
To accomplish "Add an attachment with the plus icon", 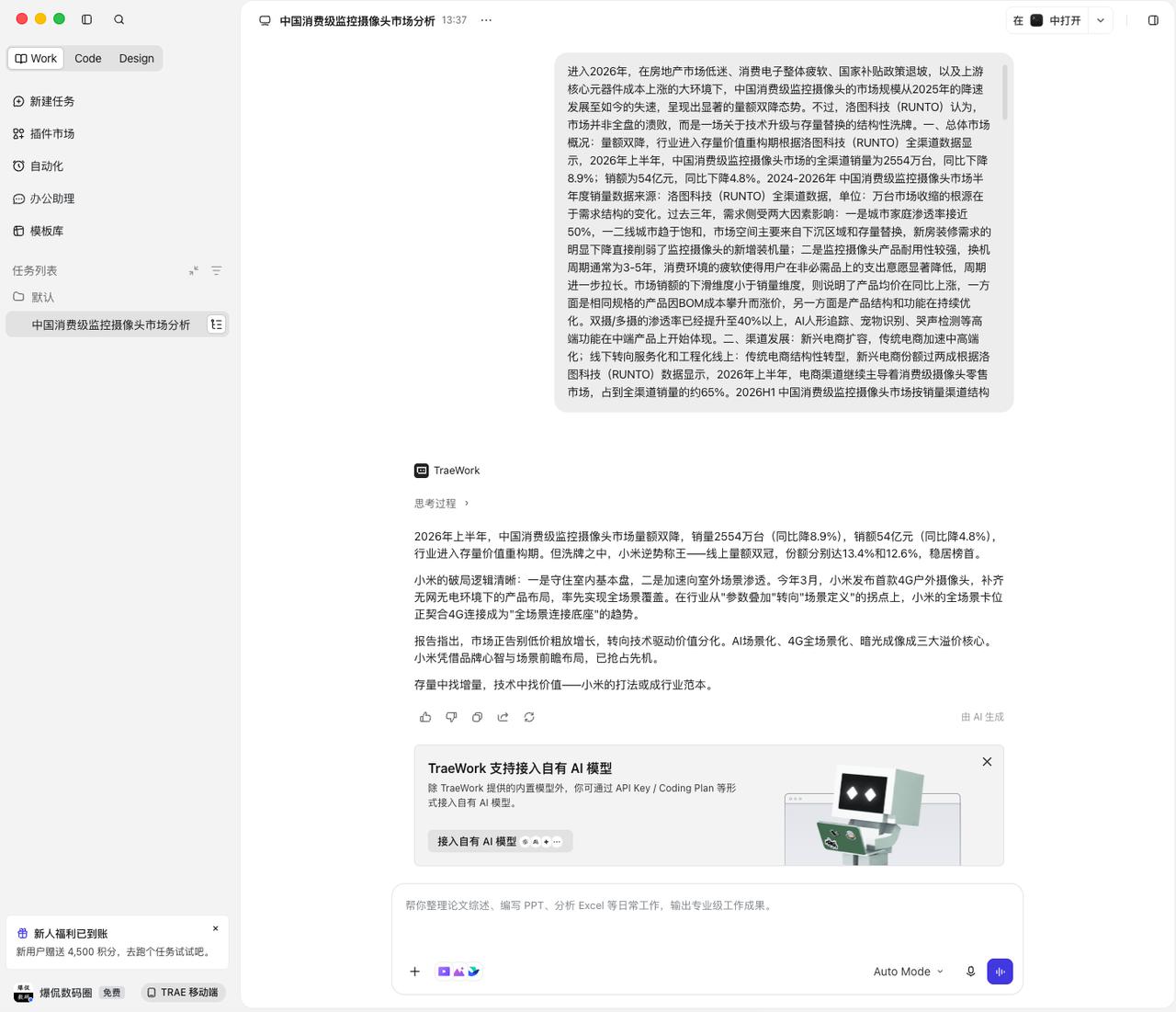I will tap(414, 972).
